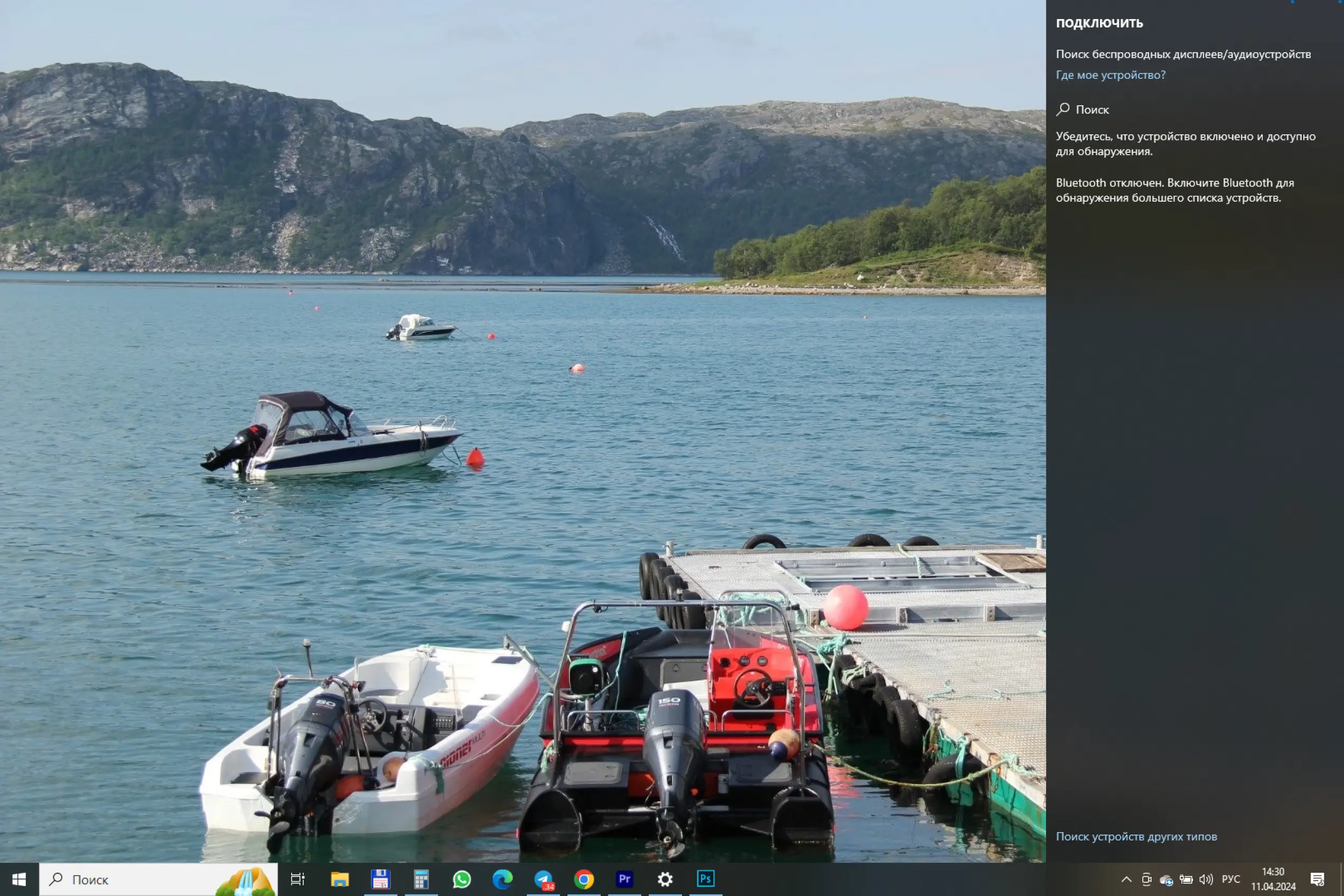This screenshot has width=1344, height=896.
Task: Open Task View from the taskbar
Action: coord(298,880)
